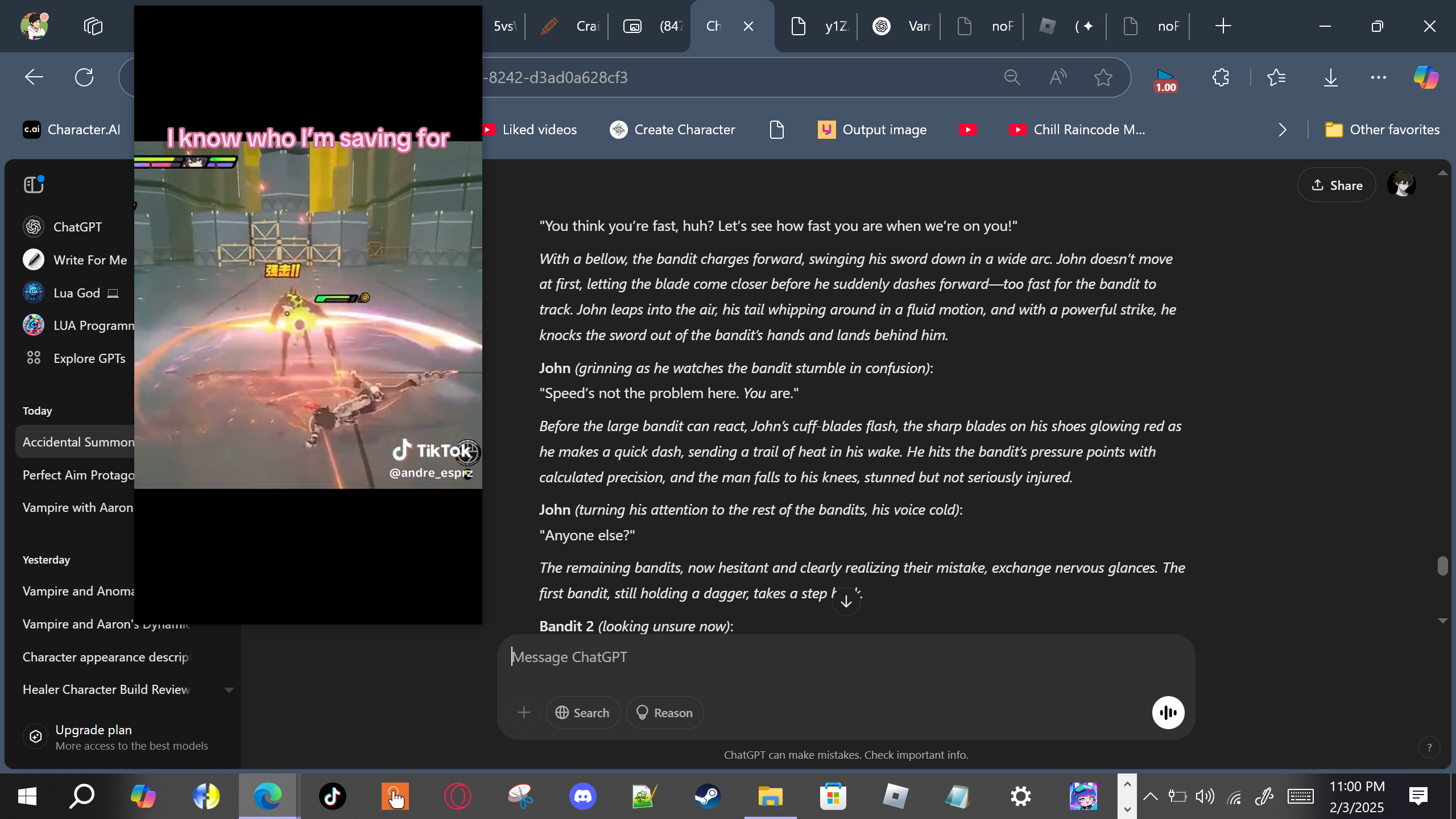Open the volume speaker icon in system tray

pyautogui.click(x=1205, y=796)
